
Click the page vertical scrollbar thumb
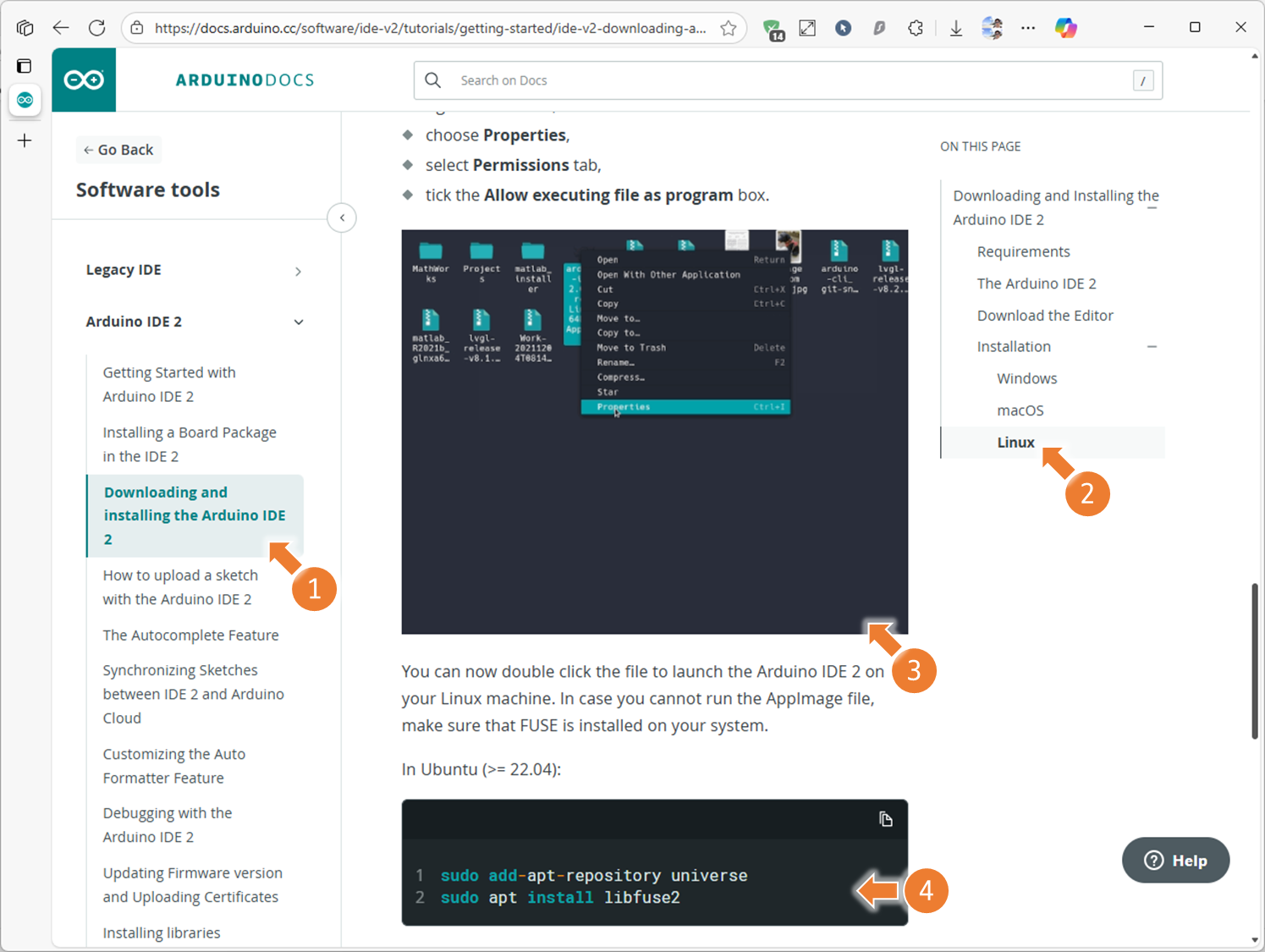(1255, 660)
